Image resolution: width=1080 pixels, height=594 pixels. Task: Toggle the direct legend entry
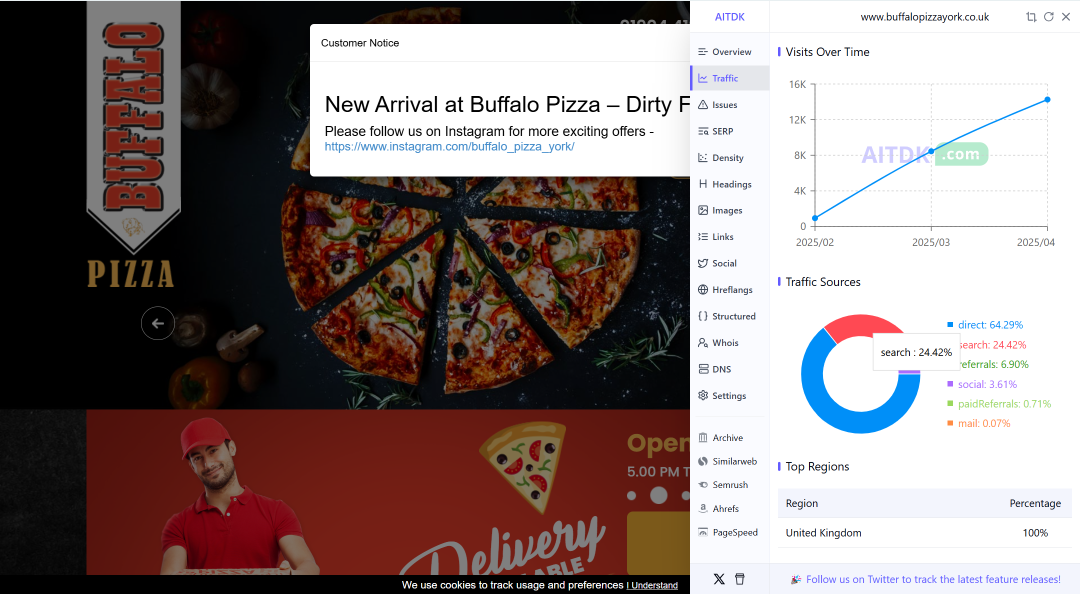coord(985,325)
